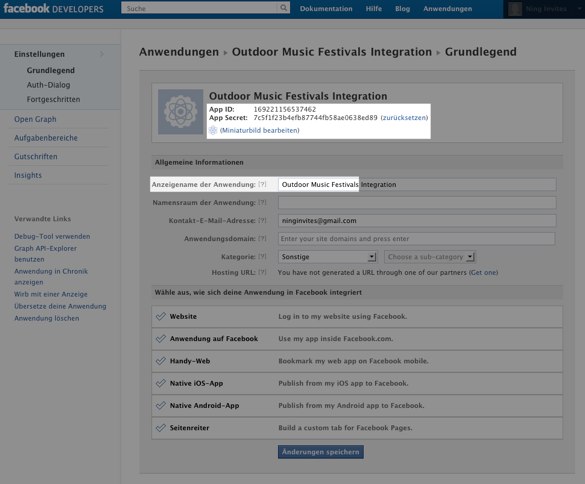Toggle the Website integration checkmark
This screenshot has width=585, height=484.
coord(161,316)
